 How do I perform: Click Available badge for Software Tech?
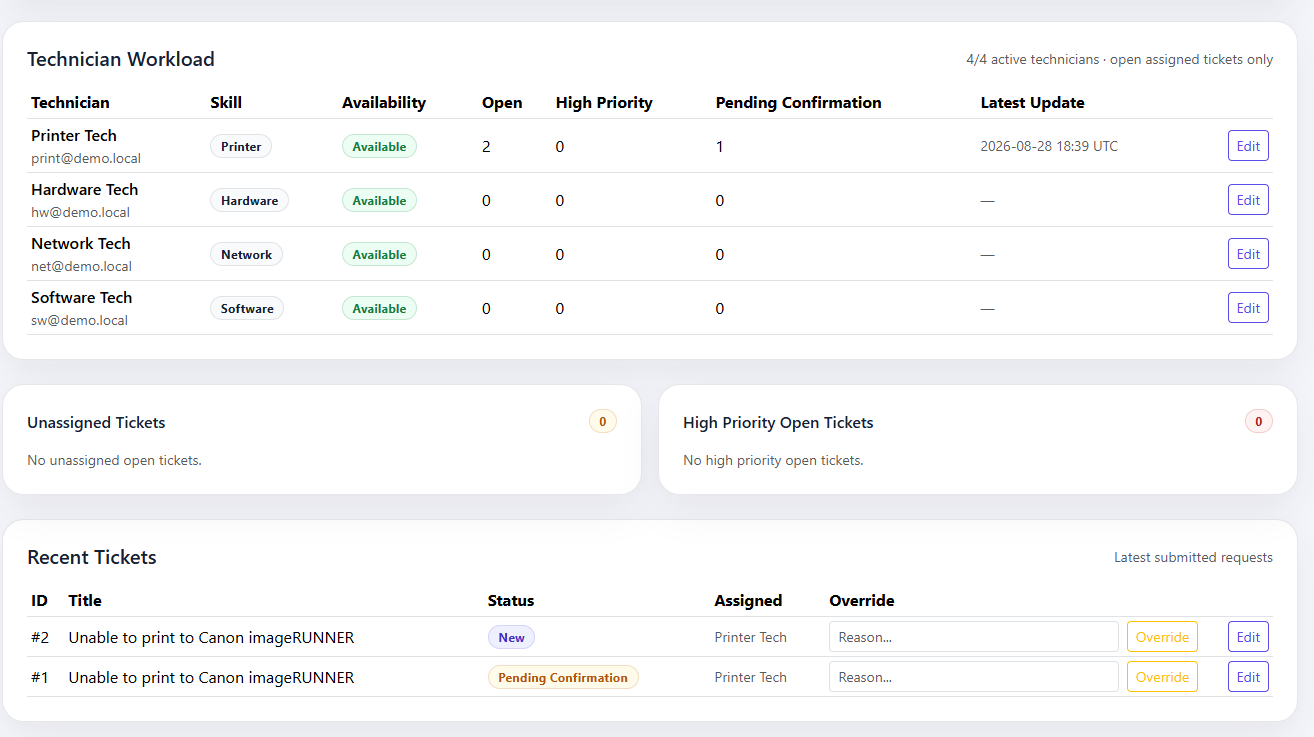(379, 308)
